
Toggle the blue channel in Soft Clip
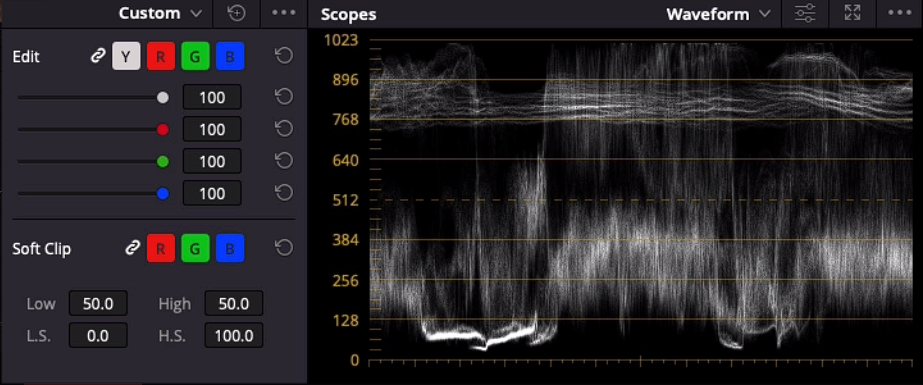230,248
